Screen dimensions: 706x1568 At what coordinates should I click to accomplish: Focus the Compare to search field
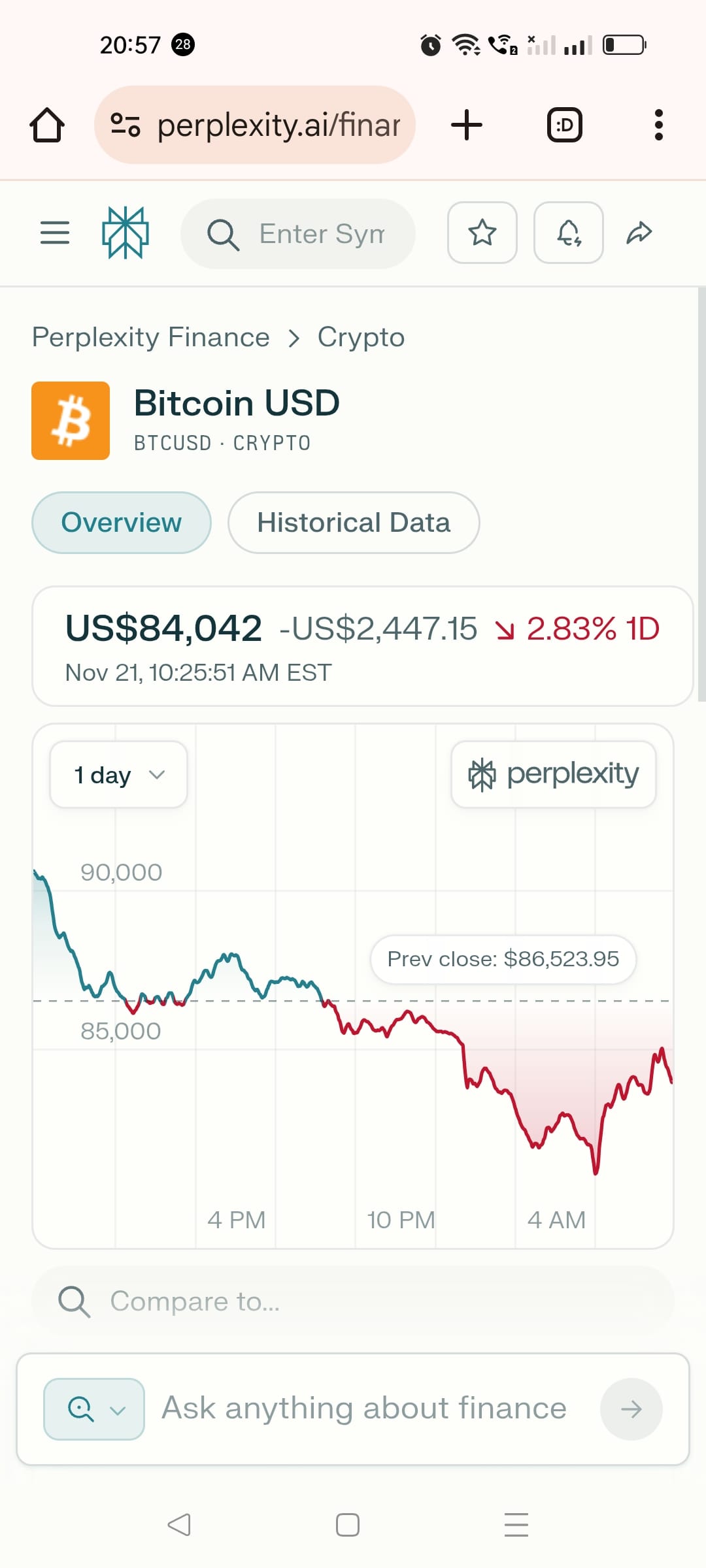(353, 1301)
